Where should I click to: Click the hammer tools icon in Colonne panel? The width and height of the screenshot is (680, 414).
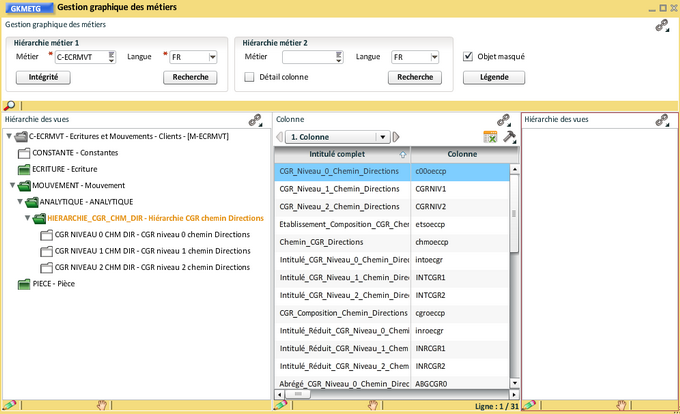click(x=509, y=137)
